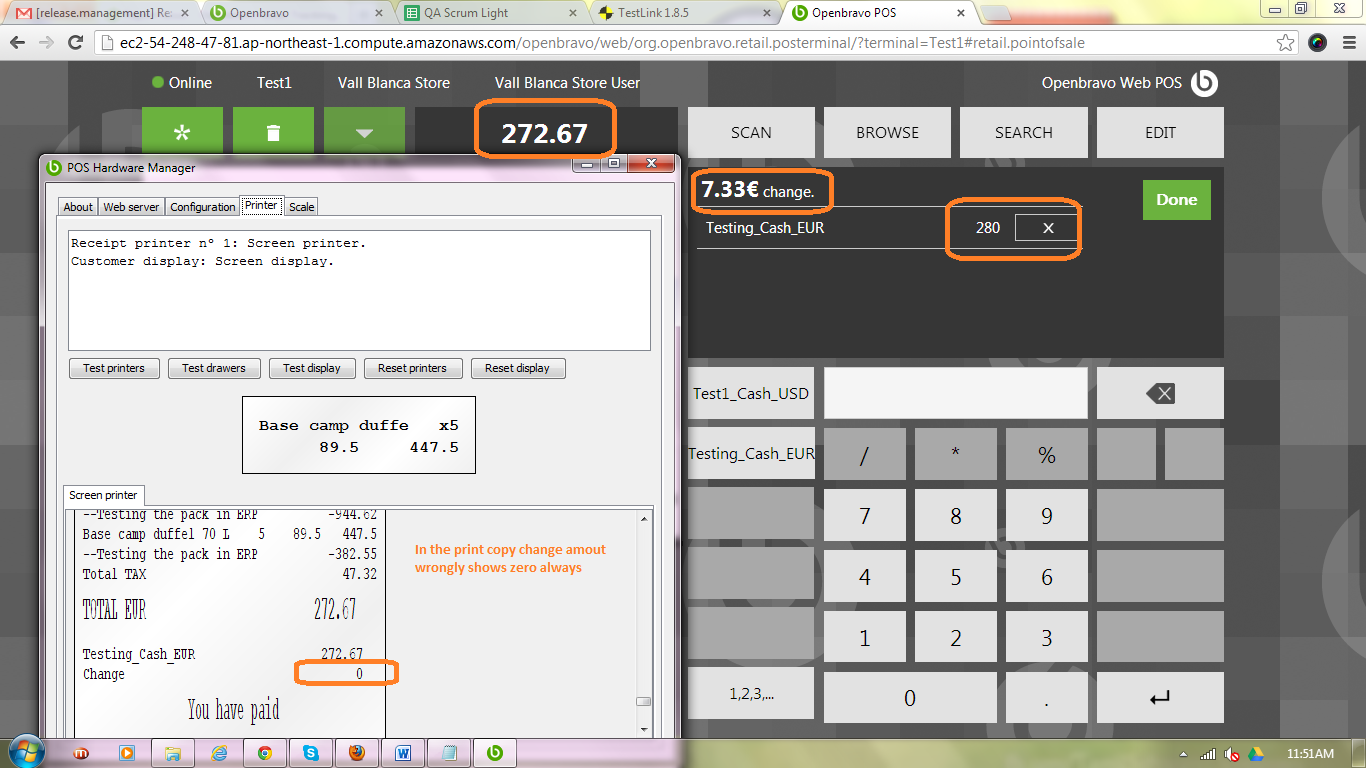This screenshot has width=1366, height=768.
Task: Open Internet Explorer from the taskbar
Action: pos(219,753)
